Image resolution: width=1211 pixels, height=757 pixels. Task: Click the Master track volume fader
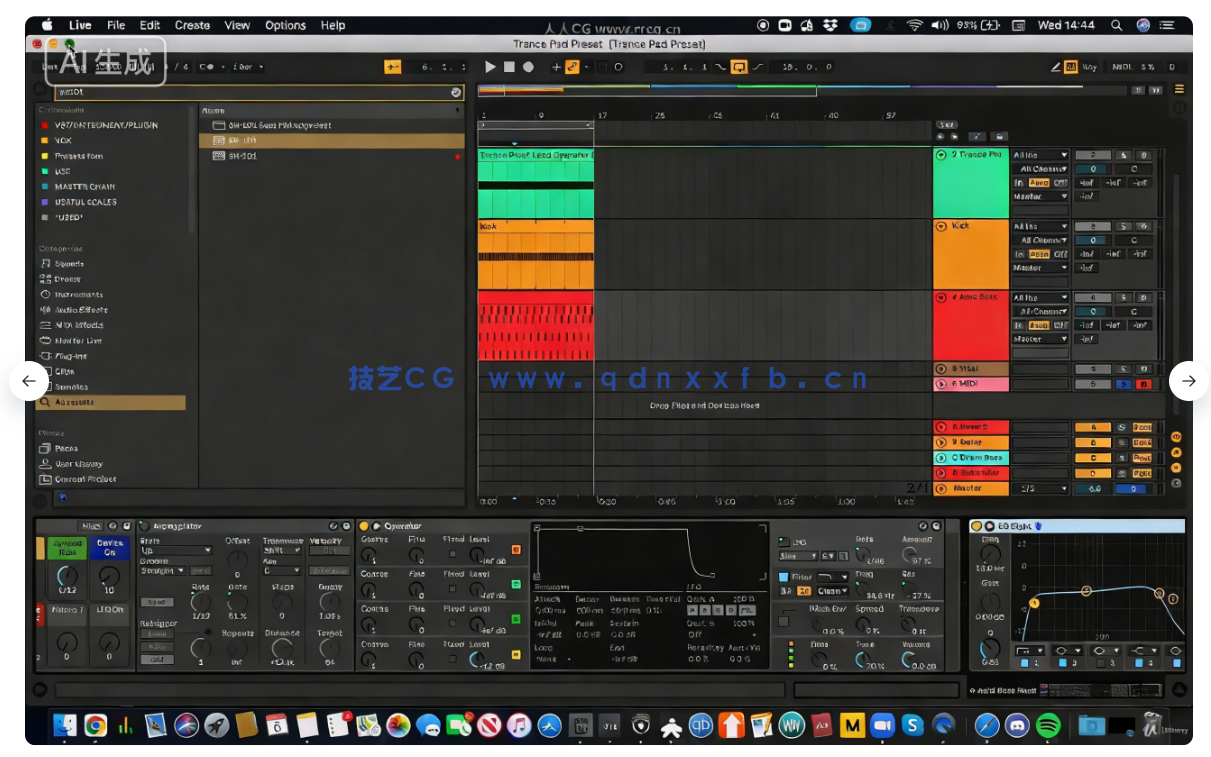click(1092, 488)
